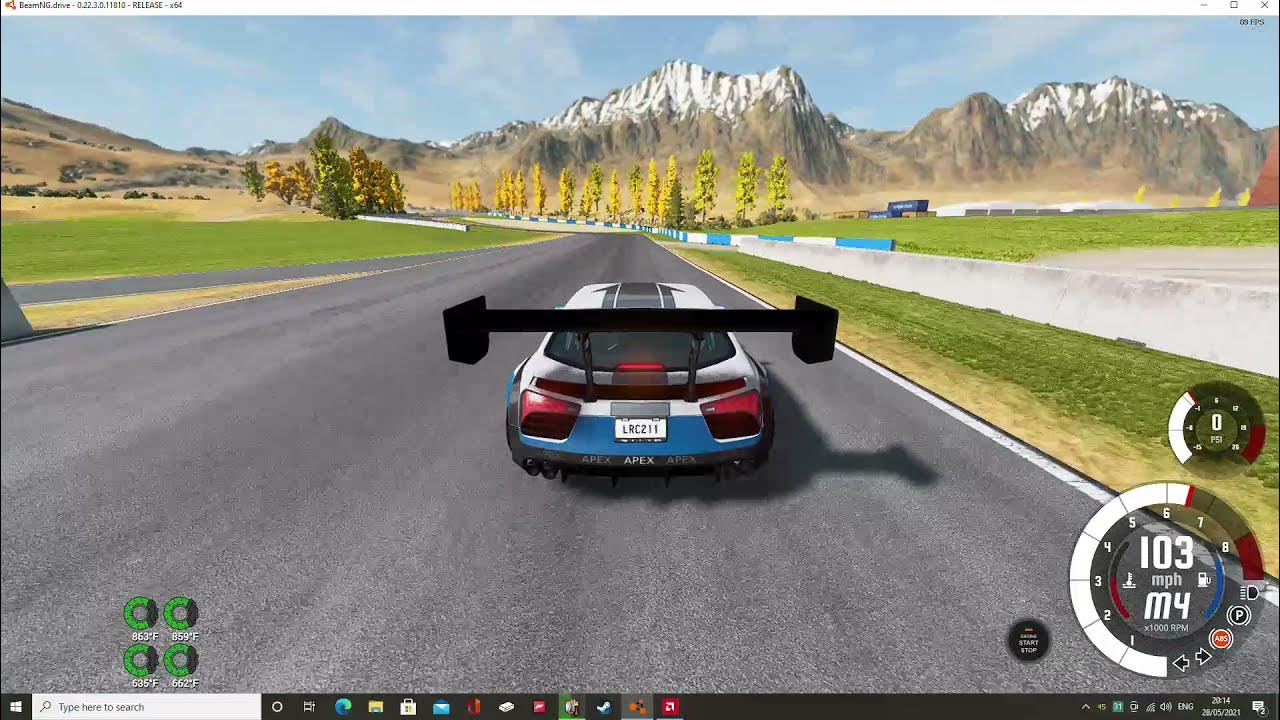The width and height of the screenshot is (1280, 720).
Task: Click the engine temperature gauge icon
Action: [x=1129, y=580]
